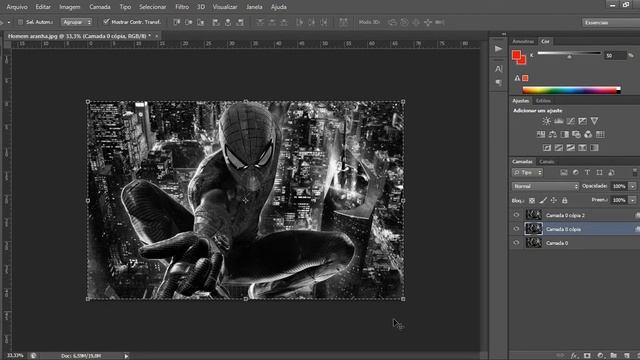Add a Gradient Map adjustment
The image size is (640, 360).
pyautogui.click(x=594, y=148)
